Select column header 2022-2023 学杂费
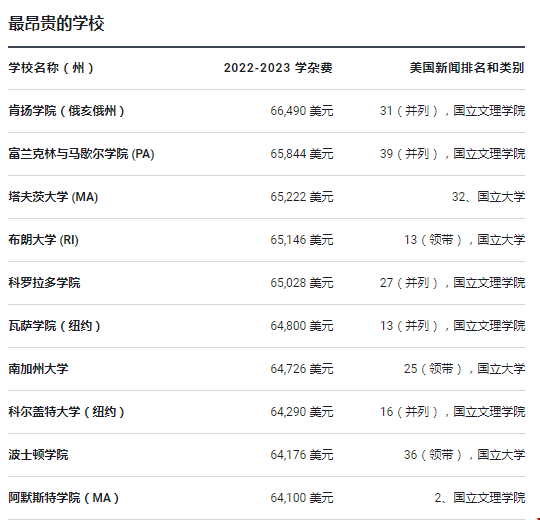Viewport: 540px width, 520px height. click(x=278, y=68)
